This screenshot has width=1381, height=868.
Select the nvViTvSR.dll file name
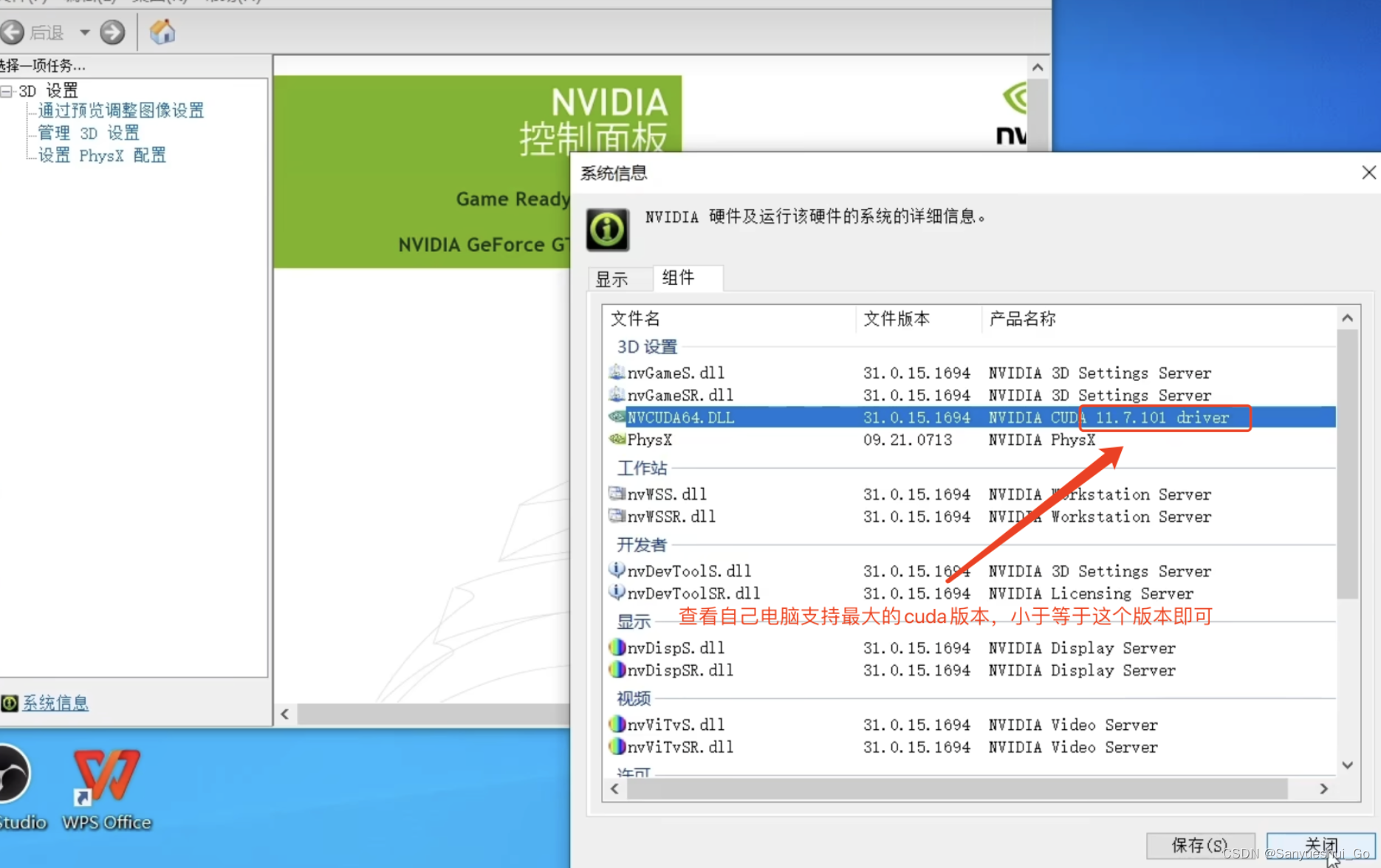(x=680, y=747)
